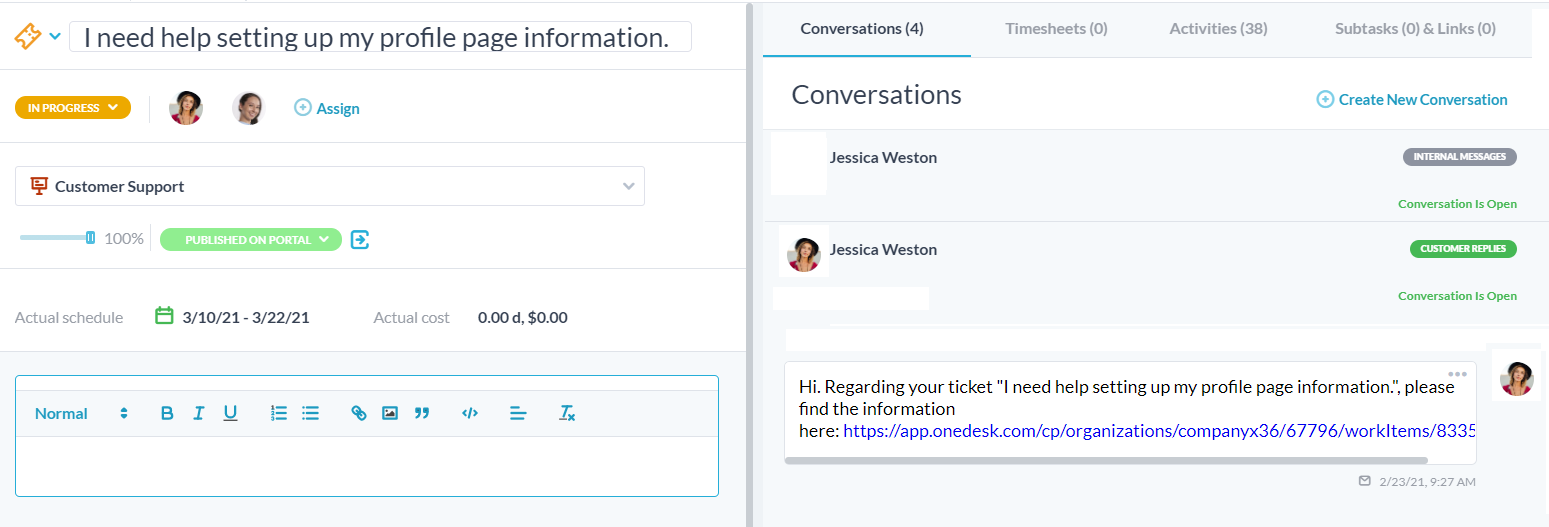Switch to the Activities (38) tab
Screen dimensions: 1549x527
[x=1218, y=29]
